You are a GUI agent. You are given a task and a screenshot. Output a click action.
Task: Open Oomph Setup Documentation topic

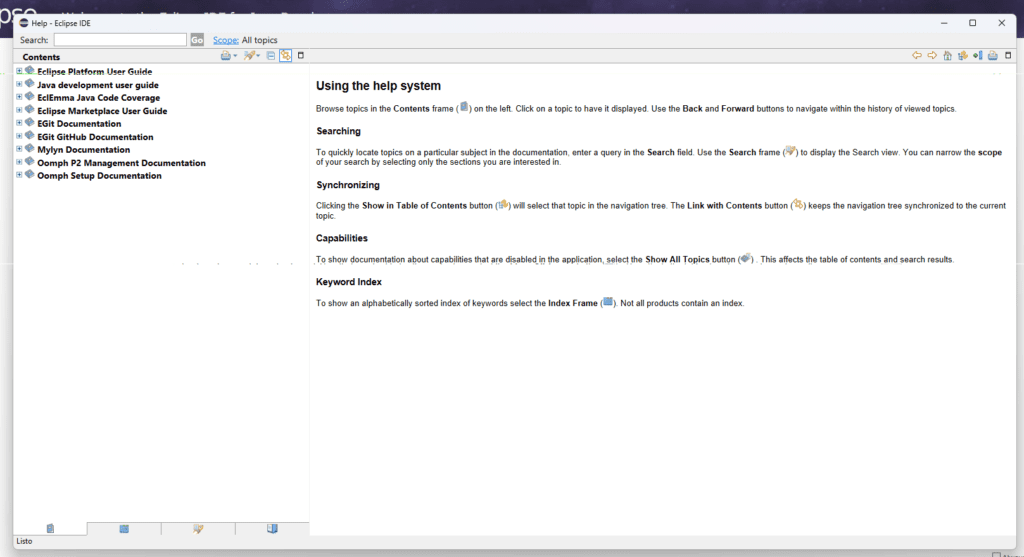click(x=99, y=176)
